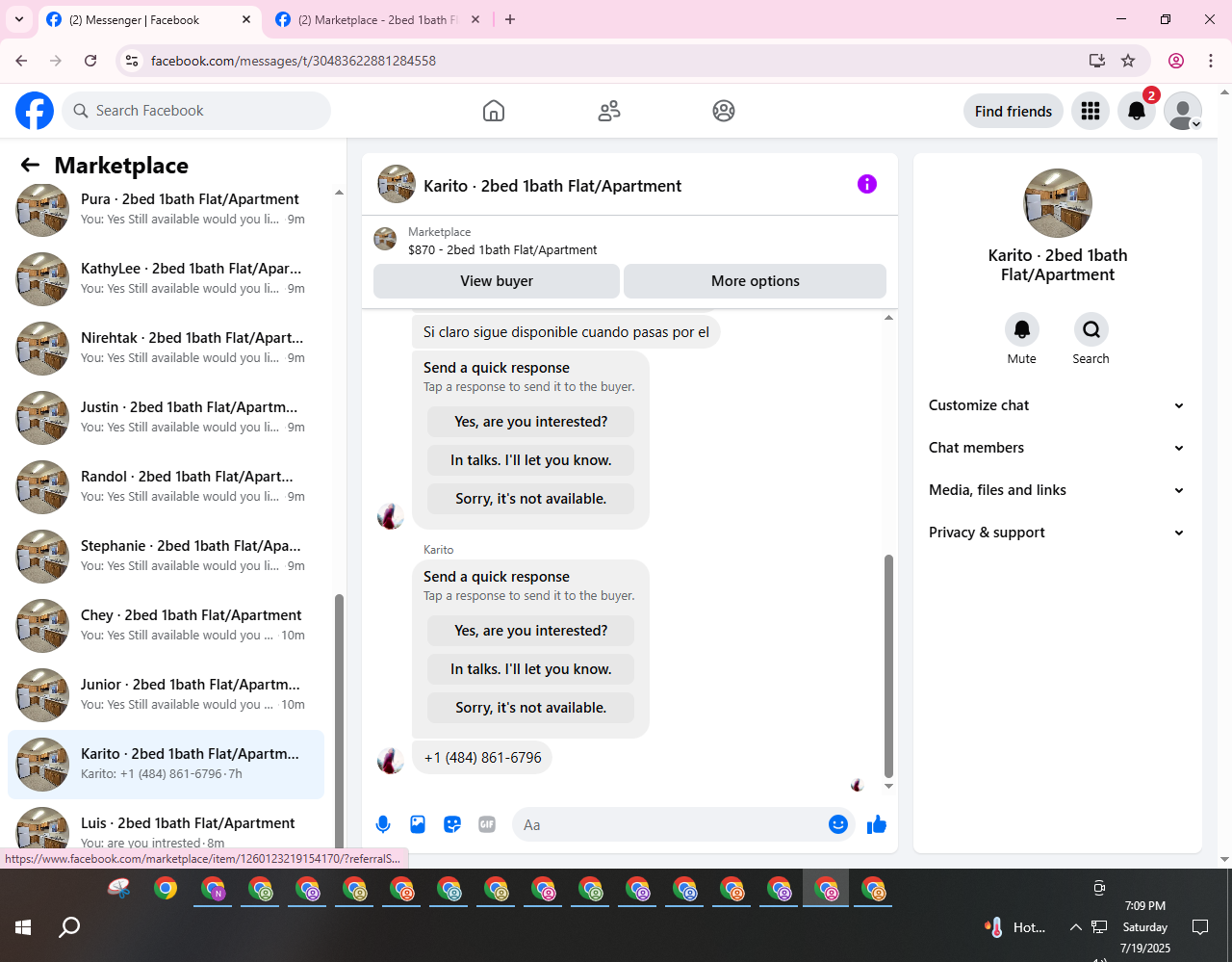
Task: Go to the Home feed icon
Action: 494,111
